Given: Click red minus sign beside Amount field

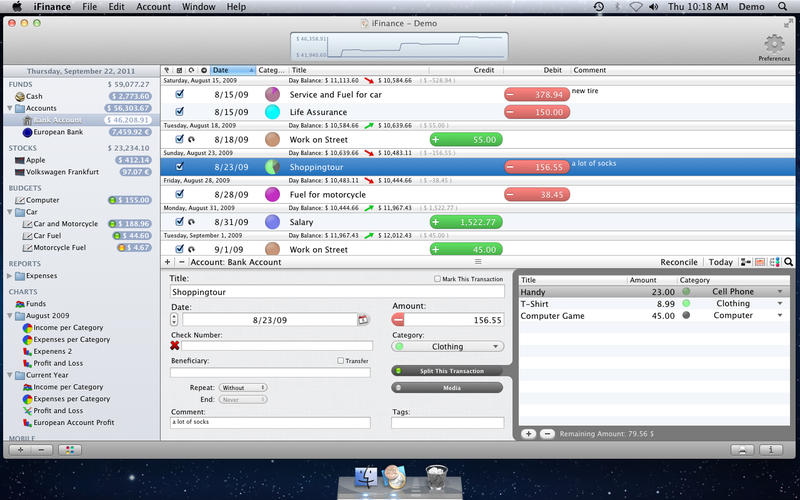Looking at the screenshot, I should 398,320.
